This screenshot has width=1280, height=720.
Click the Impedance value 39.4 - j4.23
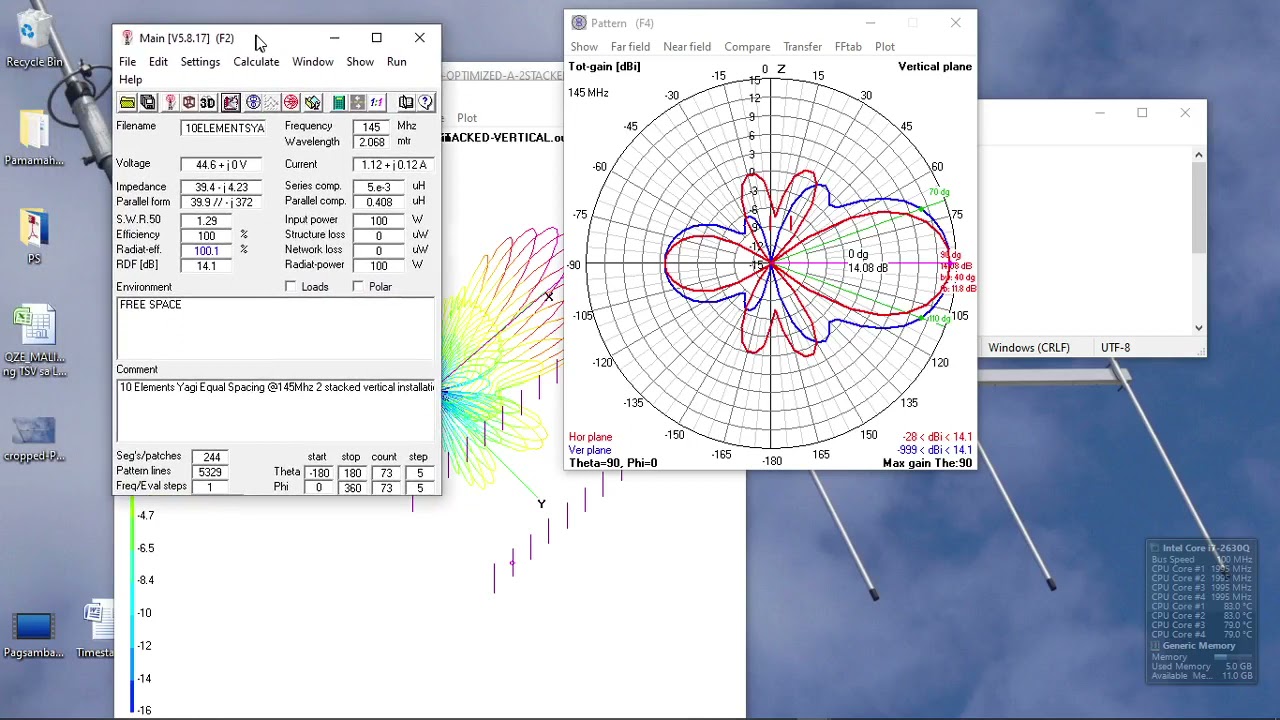[221, 187]
